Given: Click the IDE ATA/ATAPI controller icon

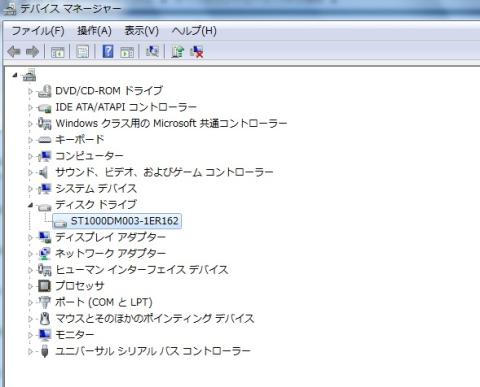Looking at the screenshot, I should point(44,107).
